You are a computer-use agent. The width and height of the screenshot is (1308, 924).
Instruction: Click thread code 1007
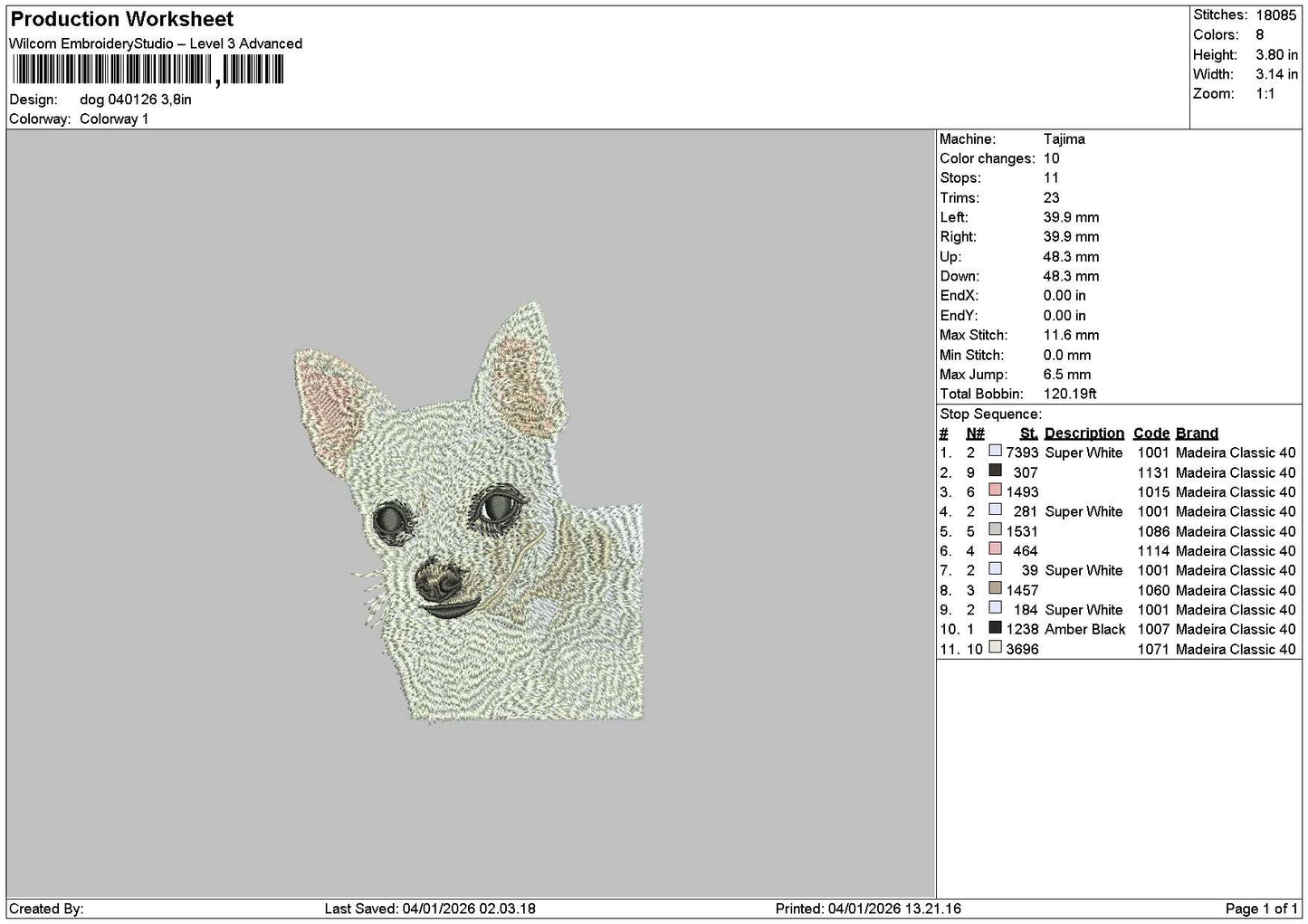[x=1153, y=629]
